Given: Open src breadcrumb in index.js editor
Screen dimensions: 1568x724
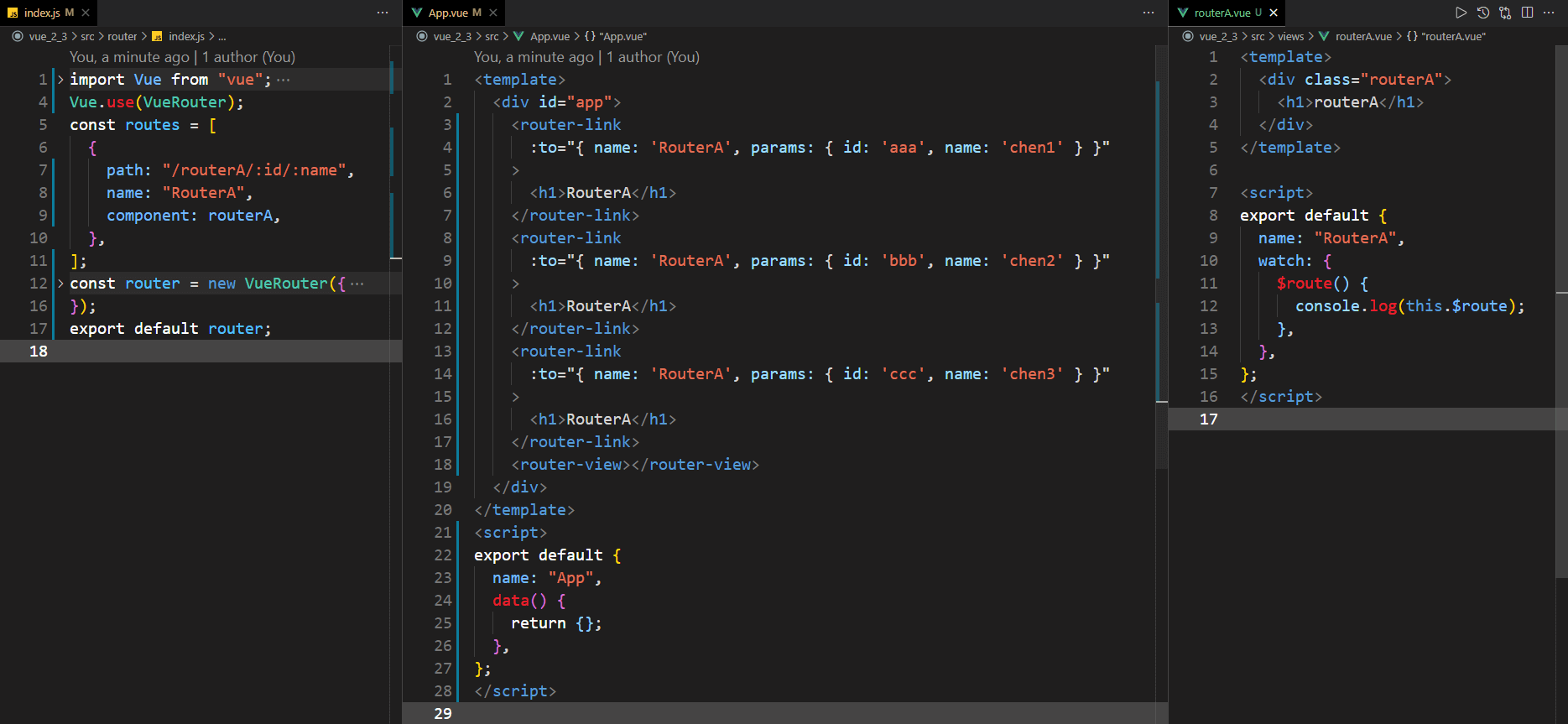Looking at the screenshot, I should pyautogui.click(x=87, y=36).
